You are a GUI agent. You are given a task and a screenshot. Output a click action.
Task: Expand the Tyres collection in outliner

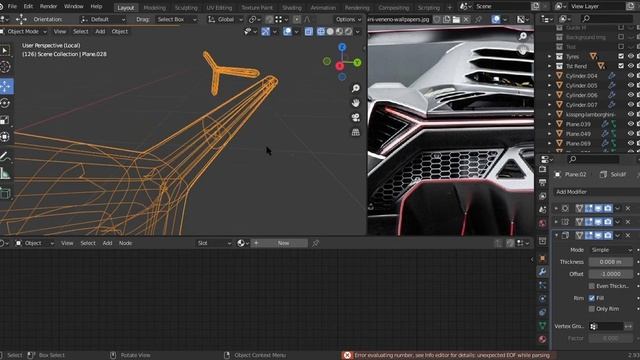[x=549, y=56]
